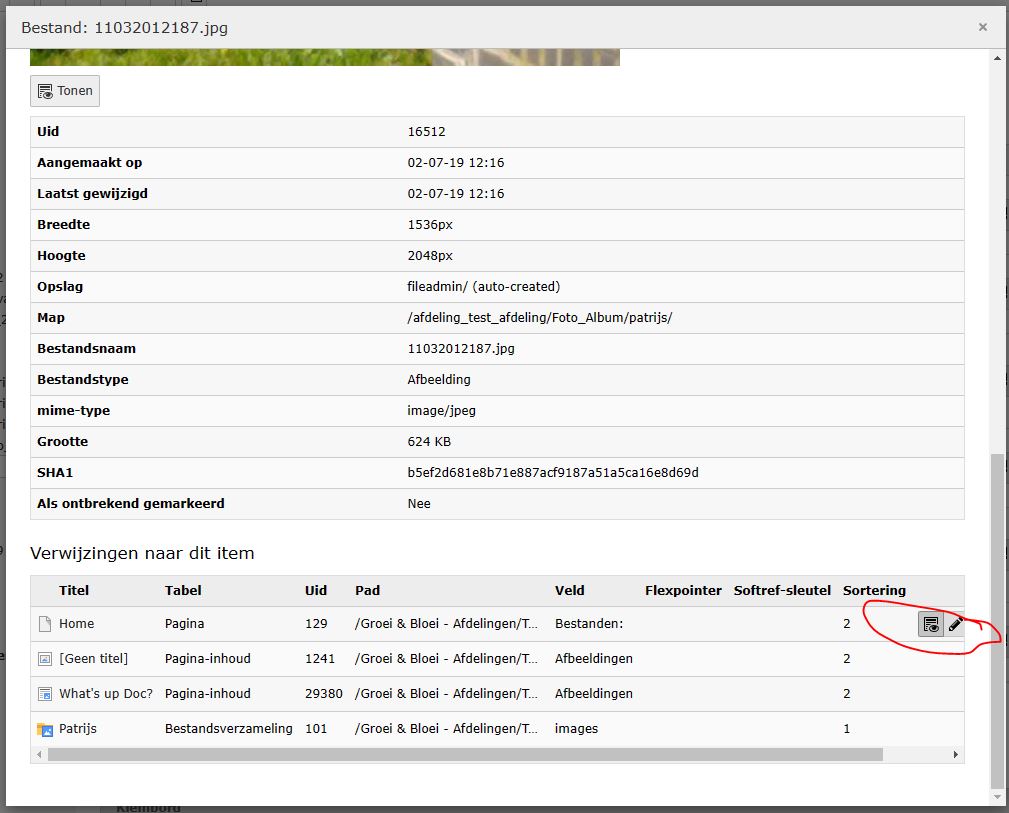Click the What's up Doc? reference title
Screen dimensions: 1009x813
click(x=106, y=694)
